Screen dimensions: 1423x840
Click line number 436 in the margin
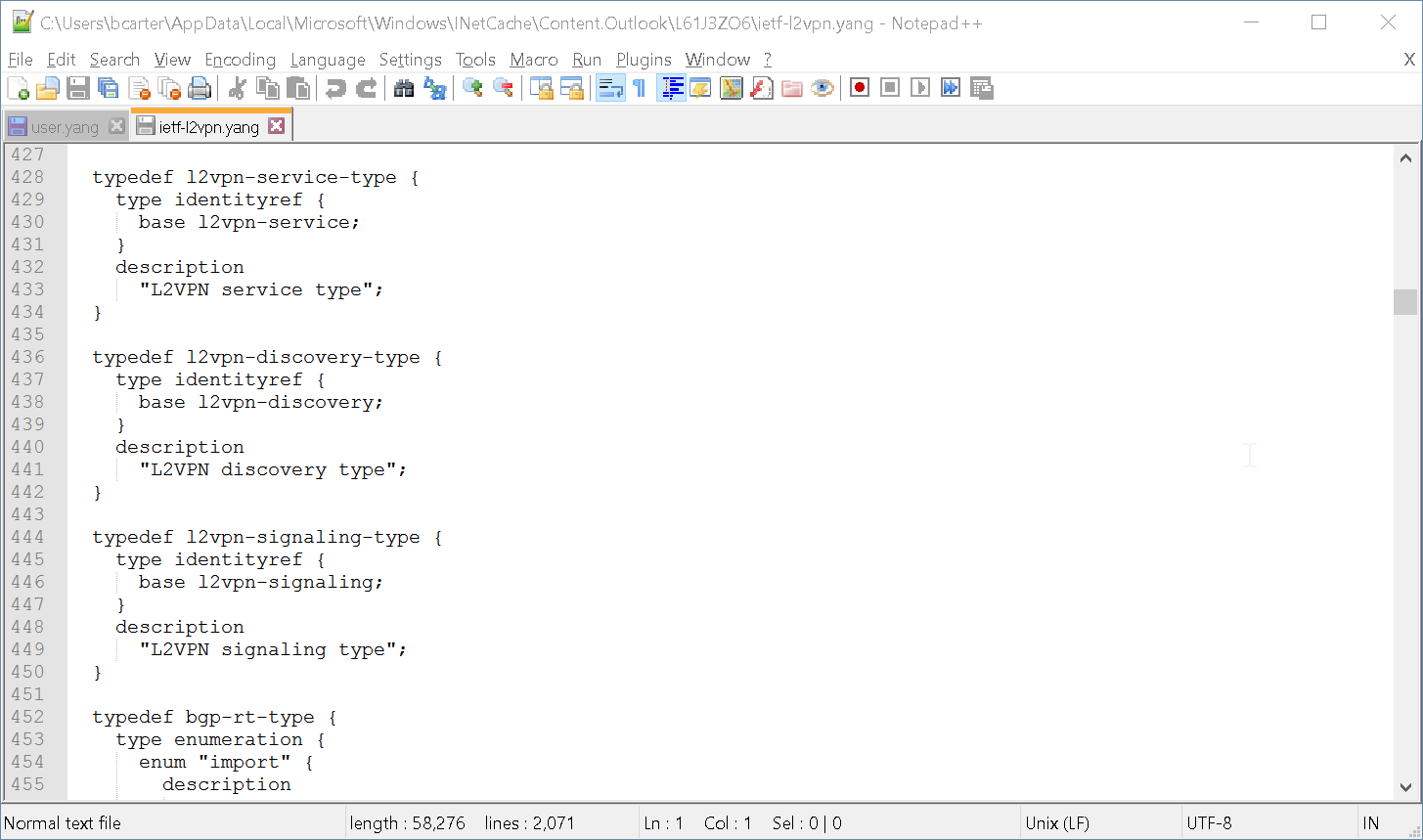(27, 357)
